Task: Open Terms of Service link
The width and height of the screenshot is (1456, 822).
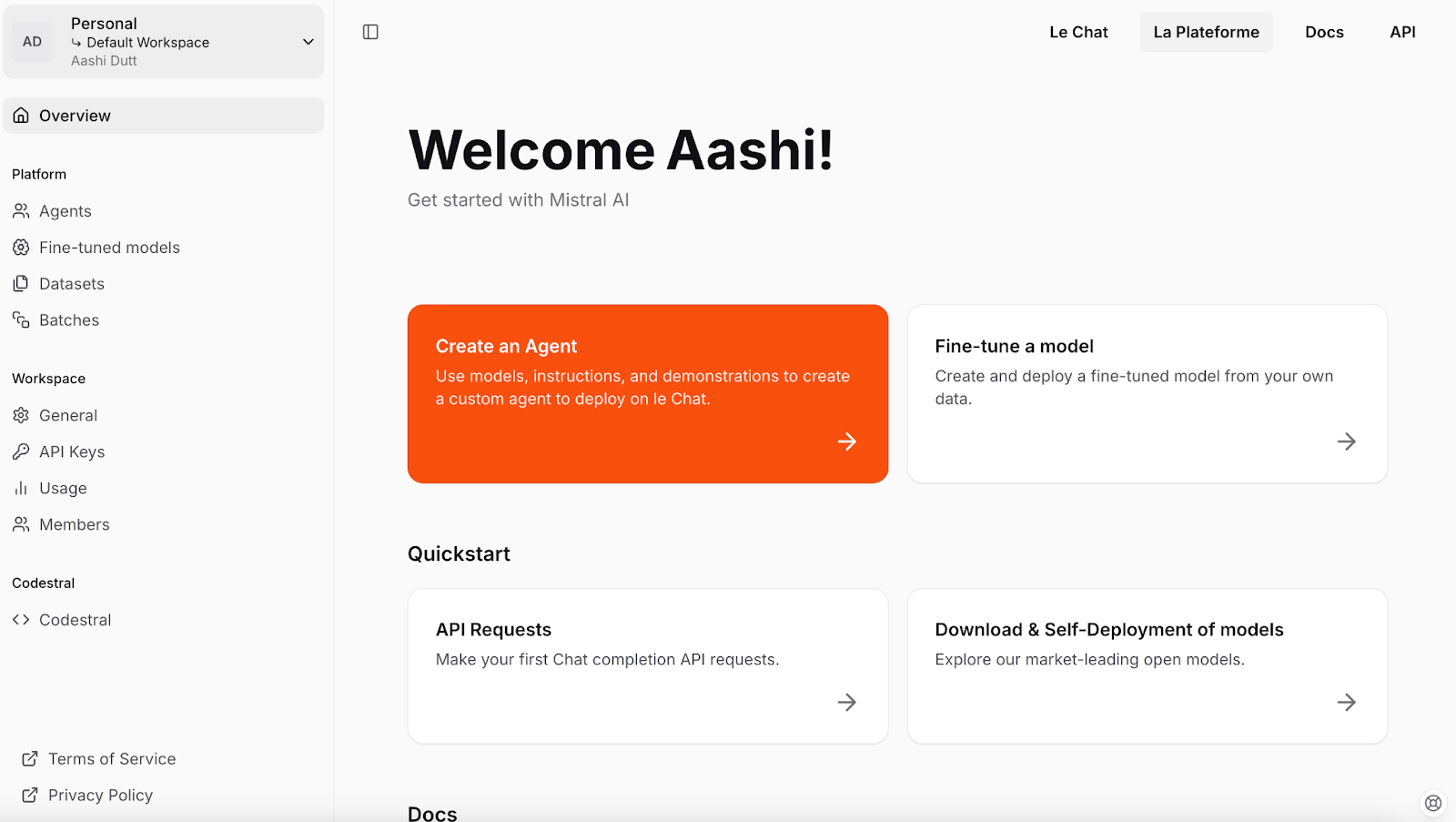Action: (x=112, y=758)
